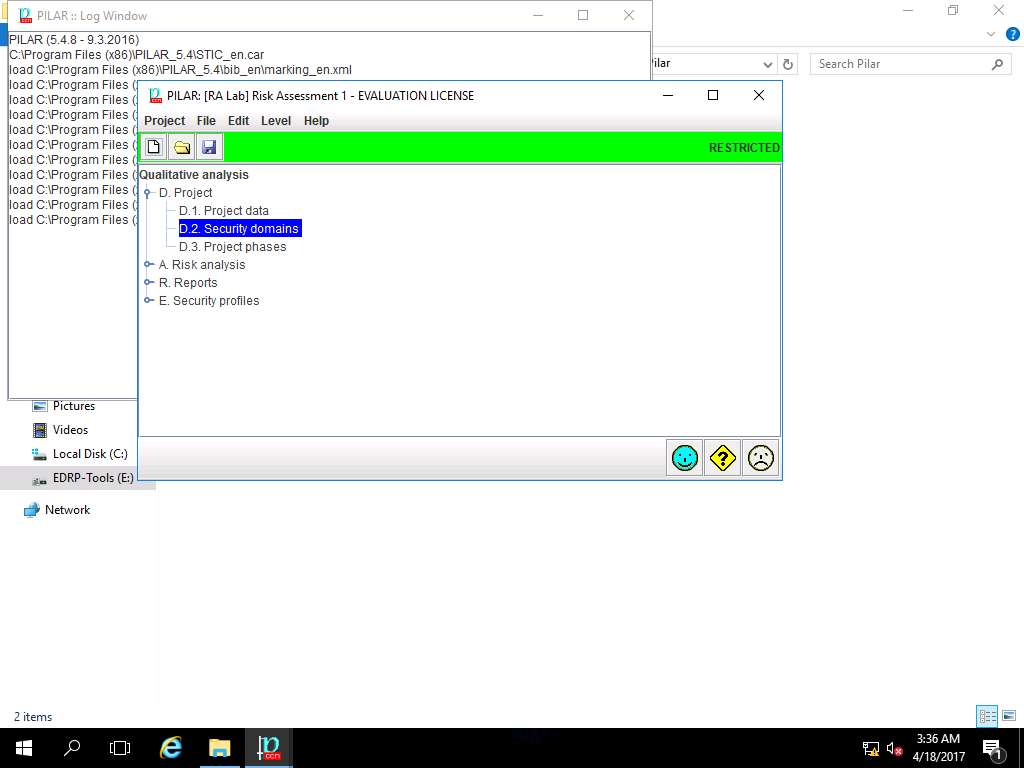The image size is (1024, 768).
Task: Click the PILAR icon in main window title bar
Action: point(155,95)
